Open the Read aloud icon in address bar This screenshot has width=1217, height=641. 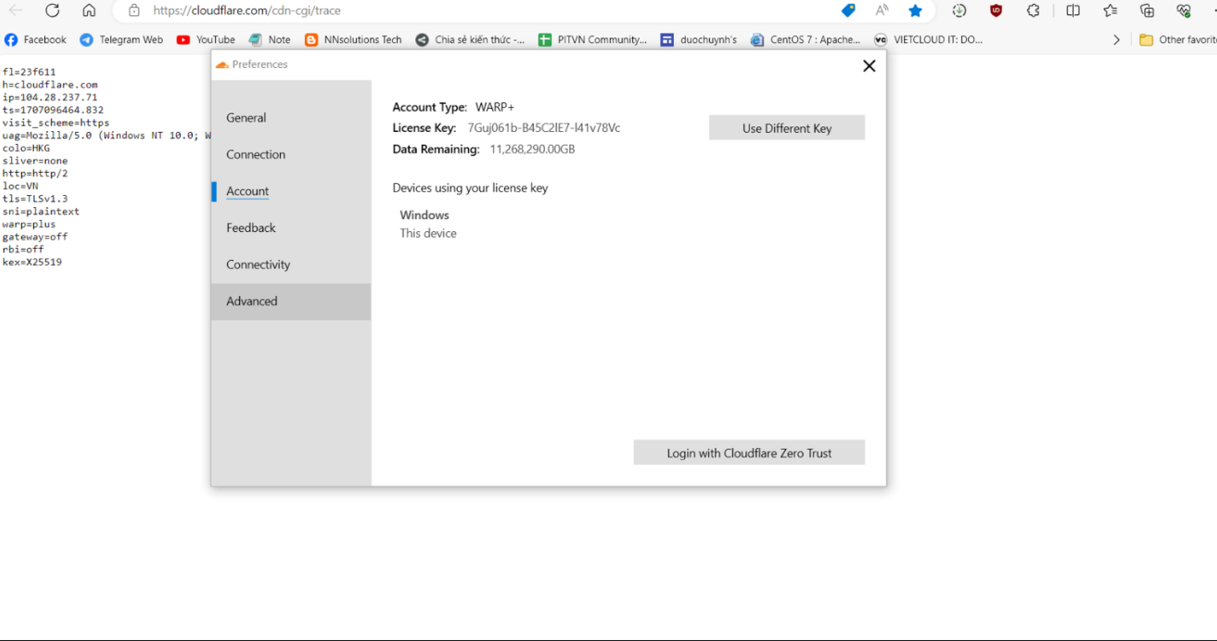882,11
